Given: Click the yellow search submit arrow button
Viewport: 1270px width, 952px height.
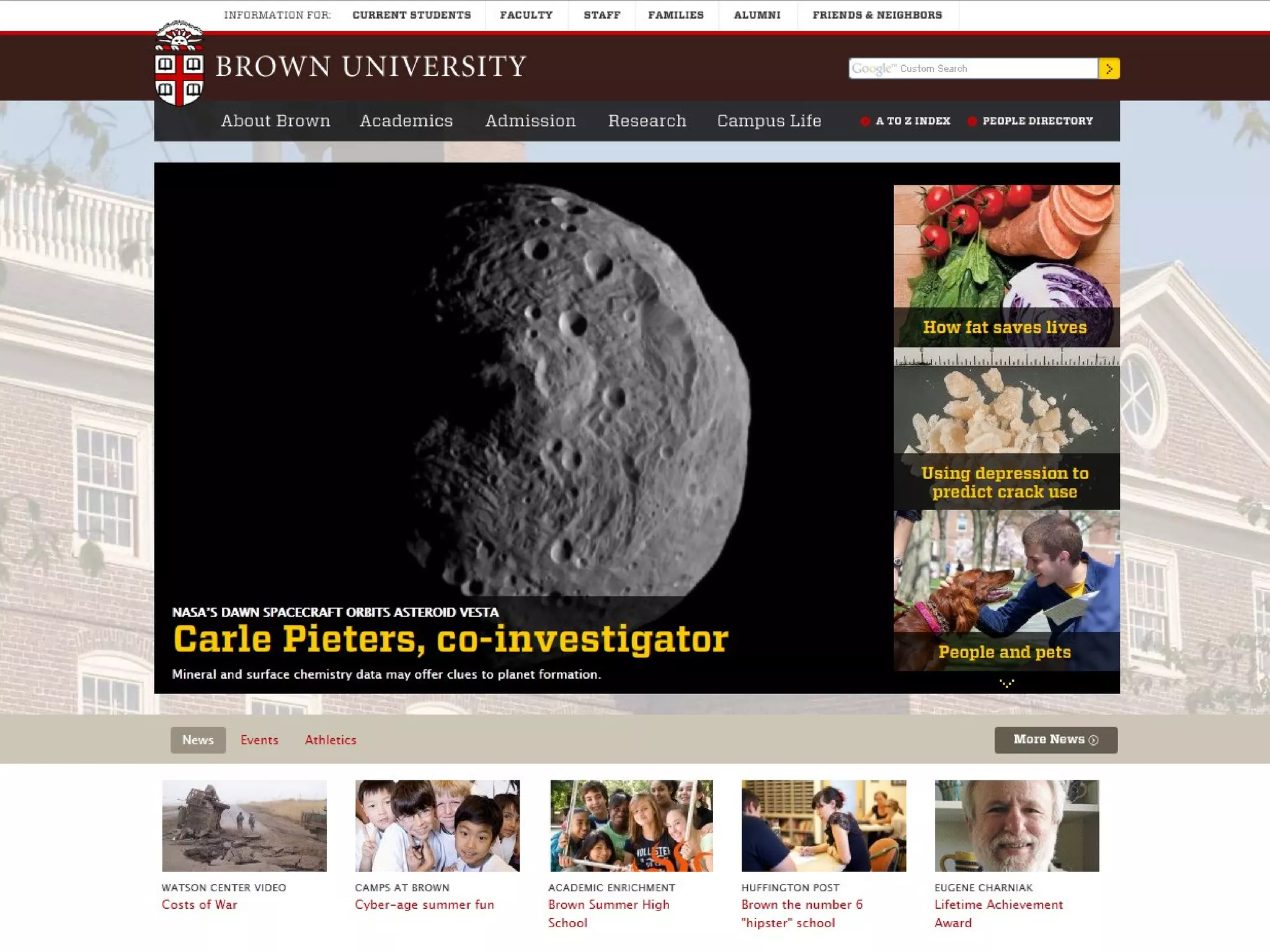Looking at the screenshot, I should point(1109,68).
